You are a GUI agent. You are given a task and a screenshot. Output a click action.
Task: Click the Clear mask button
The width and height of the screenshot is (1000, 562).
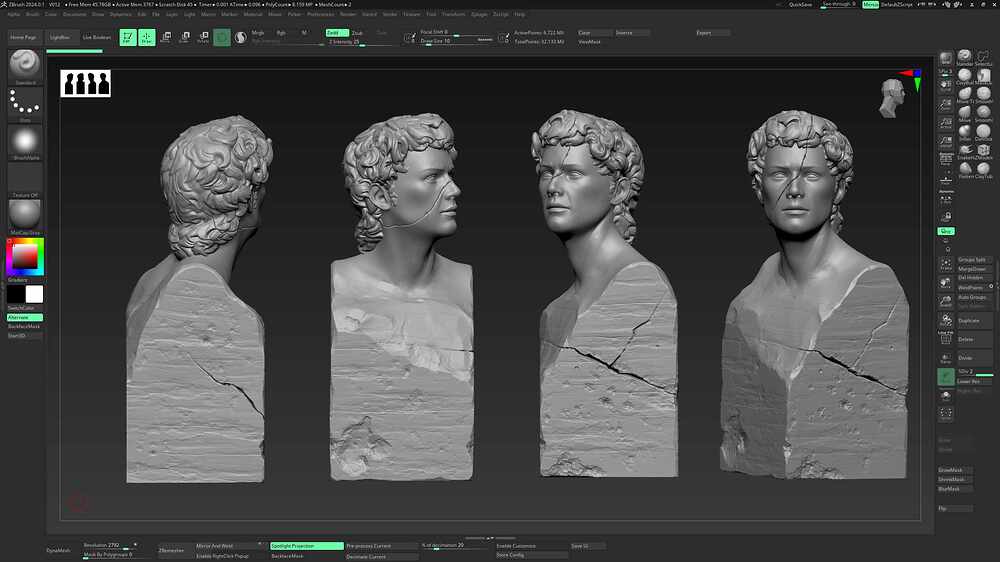pyautogui.click(x=593, y=33)
